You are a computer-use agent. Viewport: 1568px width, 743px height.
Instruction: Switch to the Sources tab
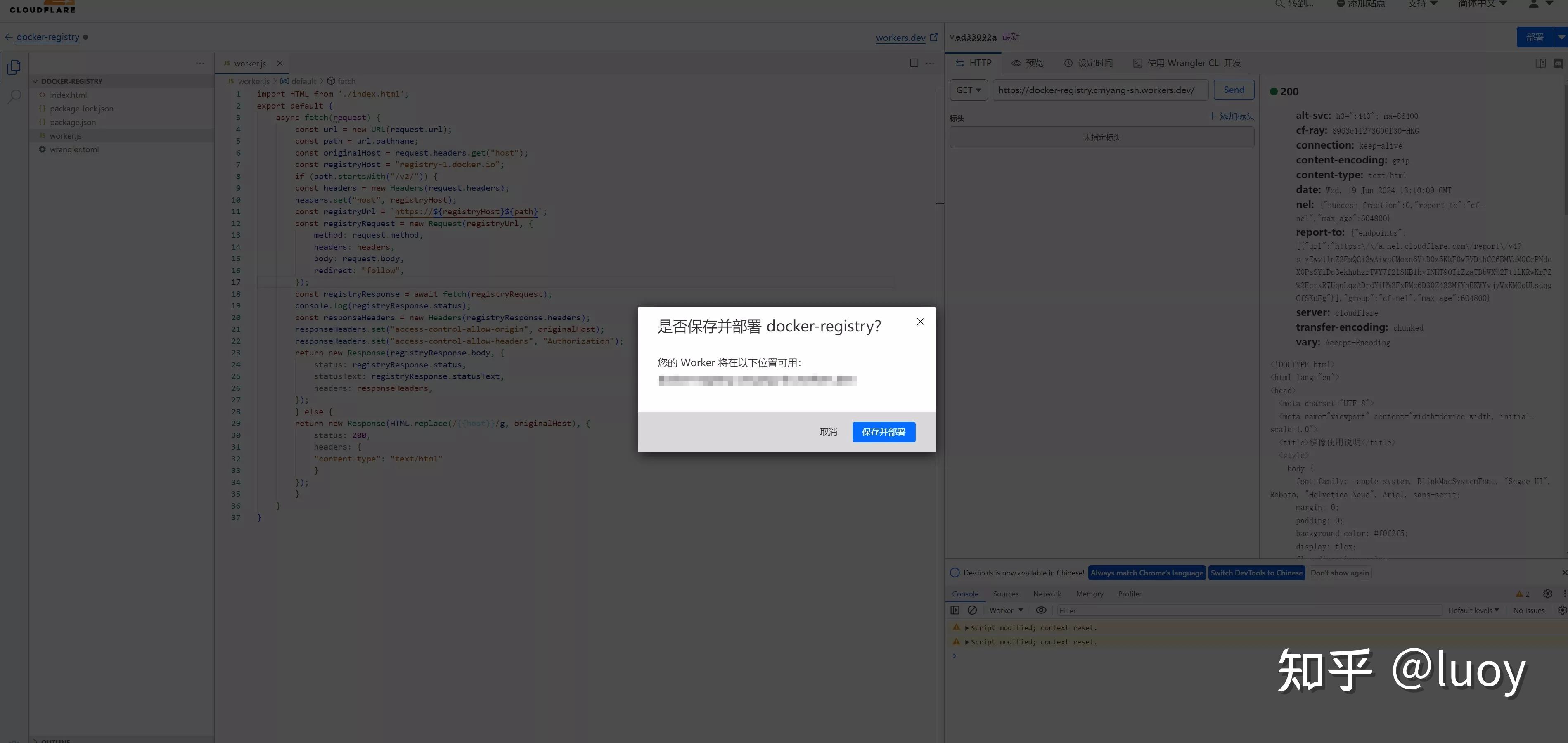pos(1005,594)
